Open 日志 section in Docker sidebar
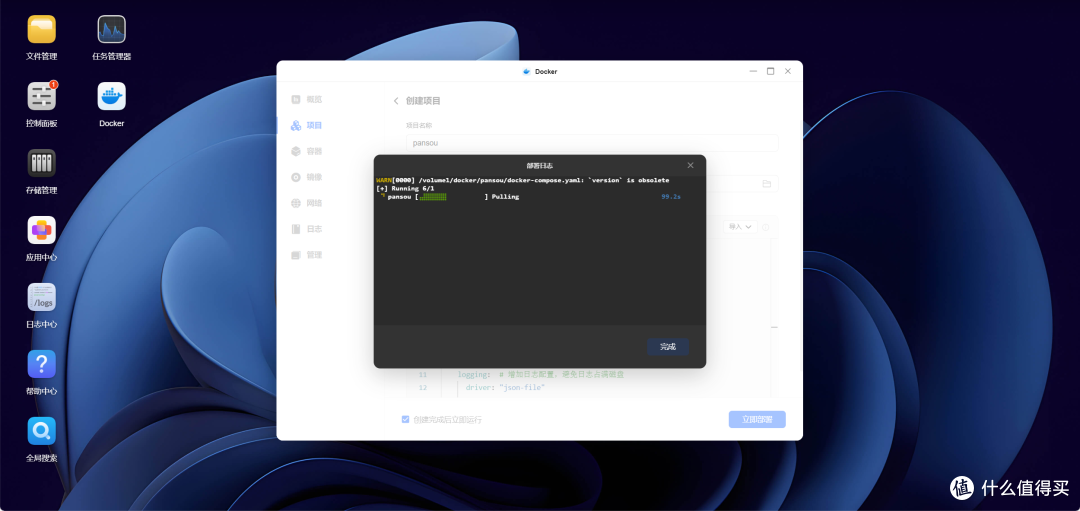Image resolution: width=1080 pixels, height=511 pixels. pos(307,229)
